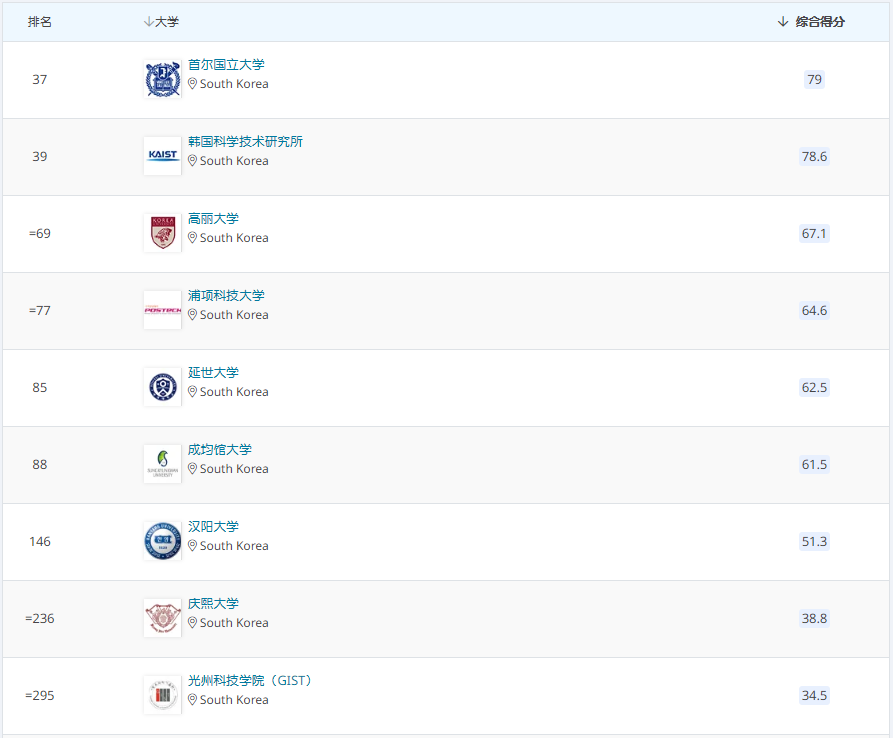Click the rank value =69
893x738 pixels.
[x=40, y=233]
